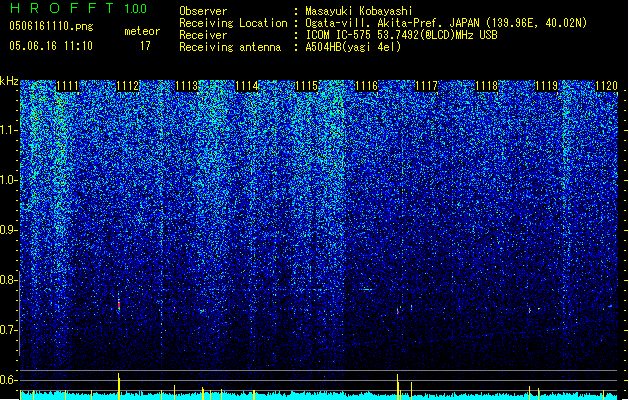Click the 1114 time marker
Image resolution: width=629 pixels, height=400 pixels.
[247, 86]
